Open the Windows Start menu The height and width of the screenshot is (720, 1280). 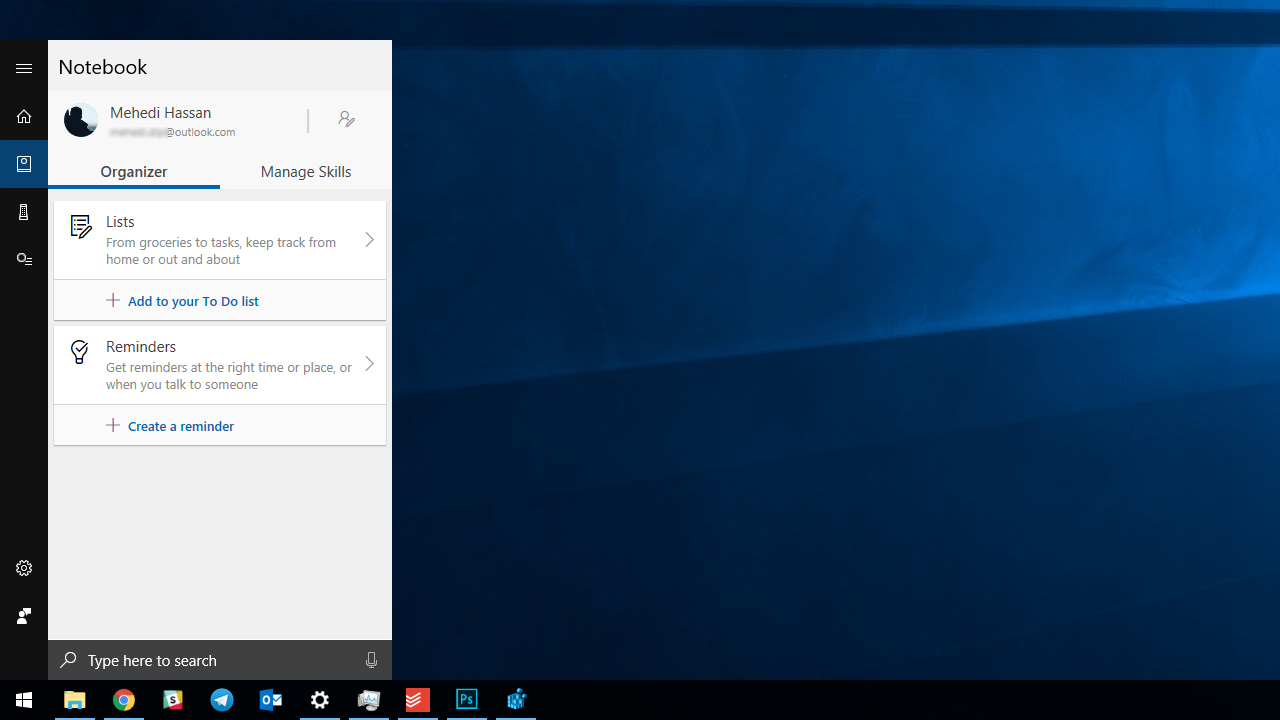click(24, 700)
